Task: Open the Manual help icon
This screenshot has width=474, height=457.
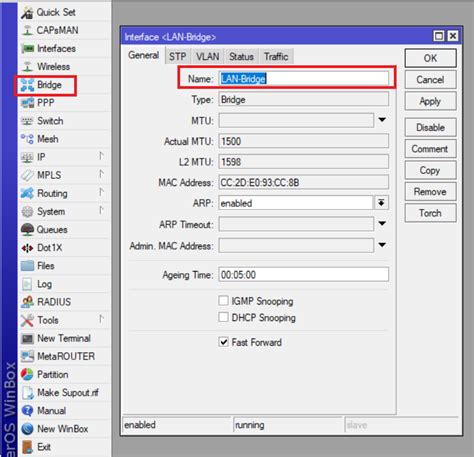Action: (27, 411)
